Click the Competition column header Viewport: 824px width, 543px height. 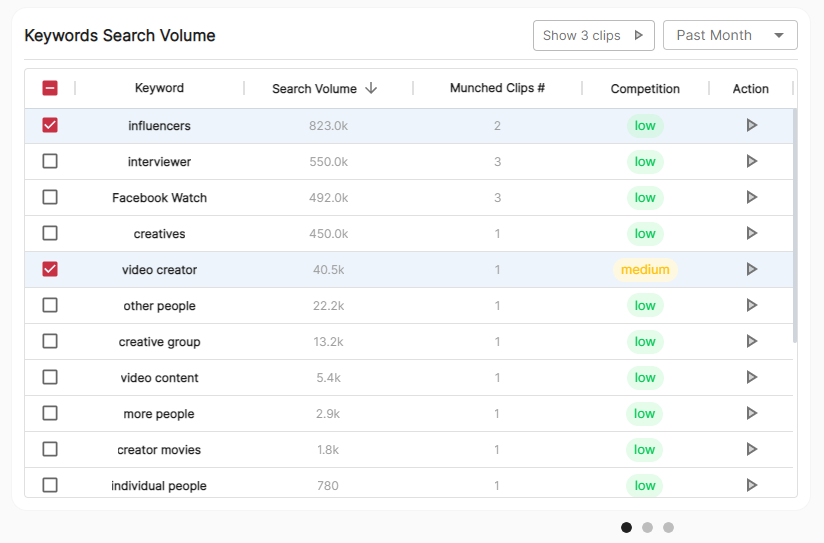645,89
